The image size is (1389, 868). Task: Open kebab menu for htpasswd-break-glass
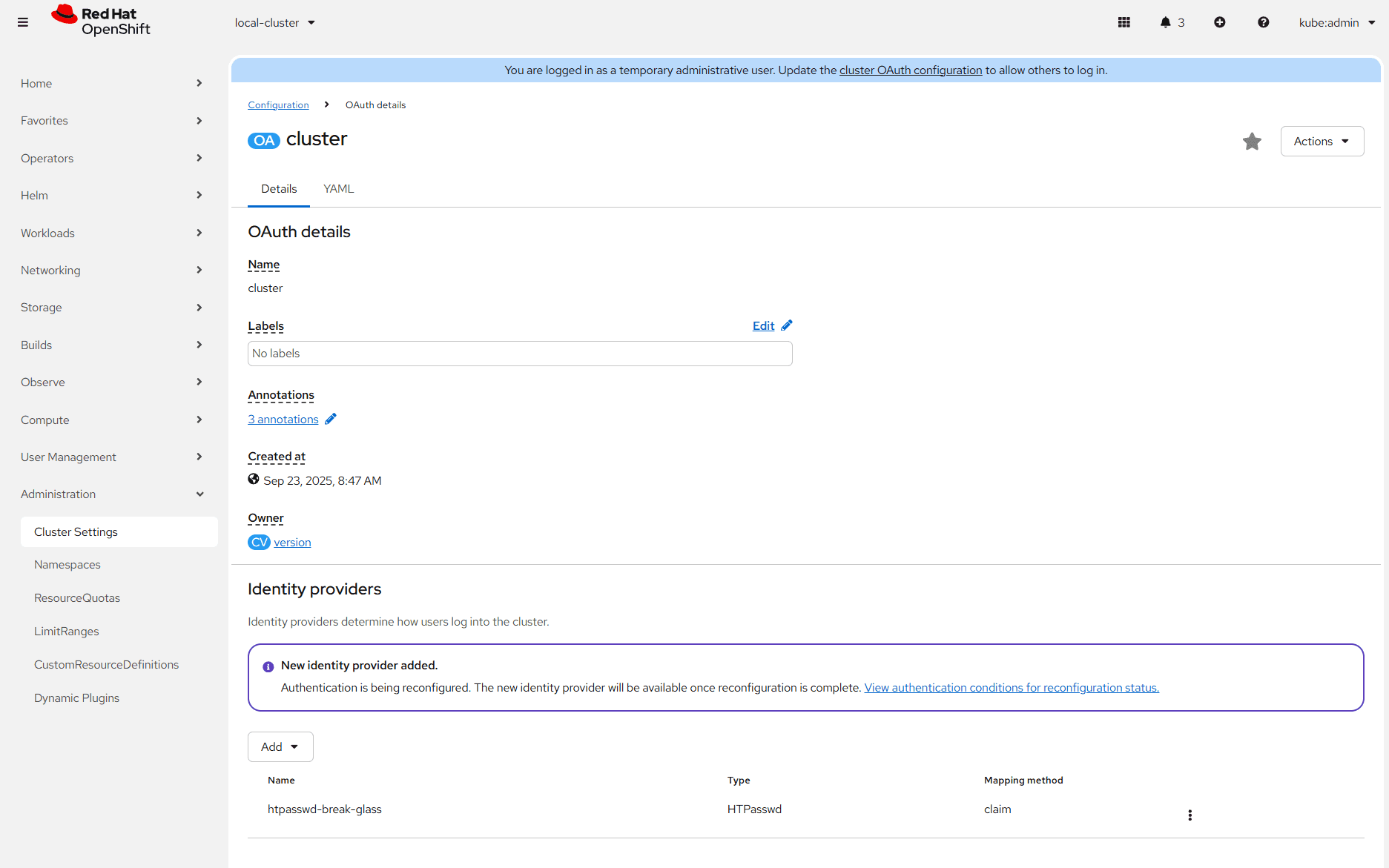point(1190,815)
